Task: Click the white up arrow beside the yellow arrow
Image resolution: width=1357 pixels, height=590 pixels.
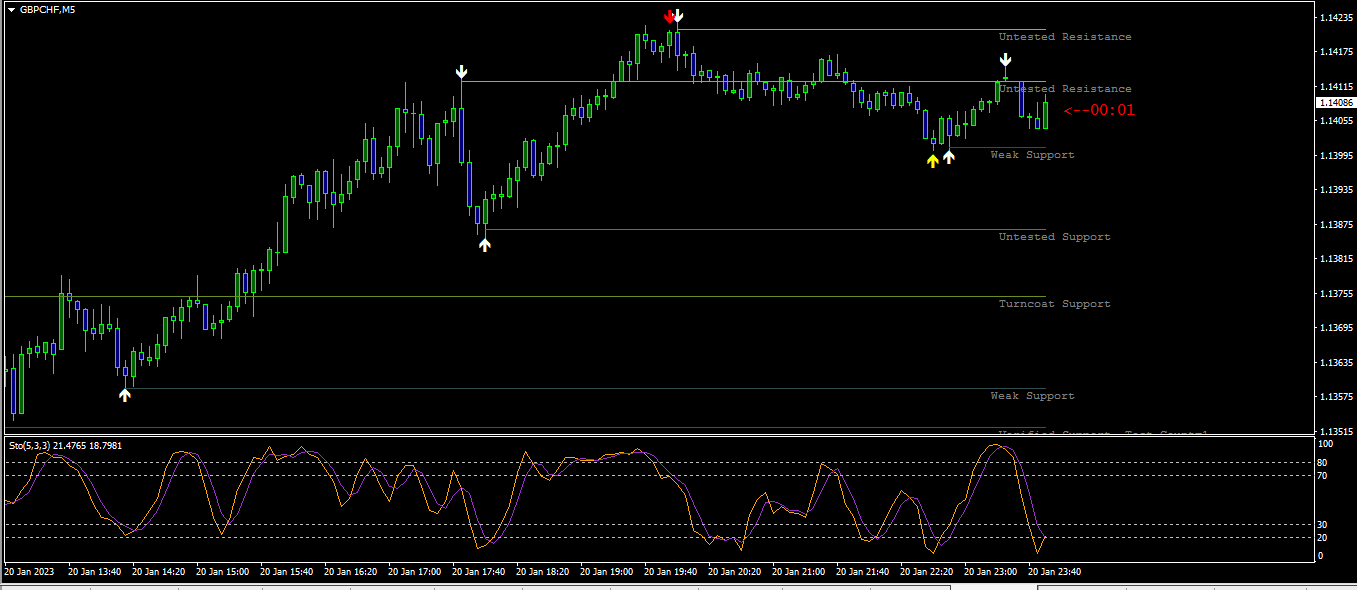Action: pos(949,156)
